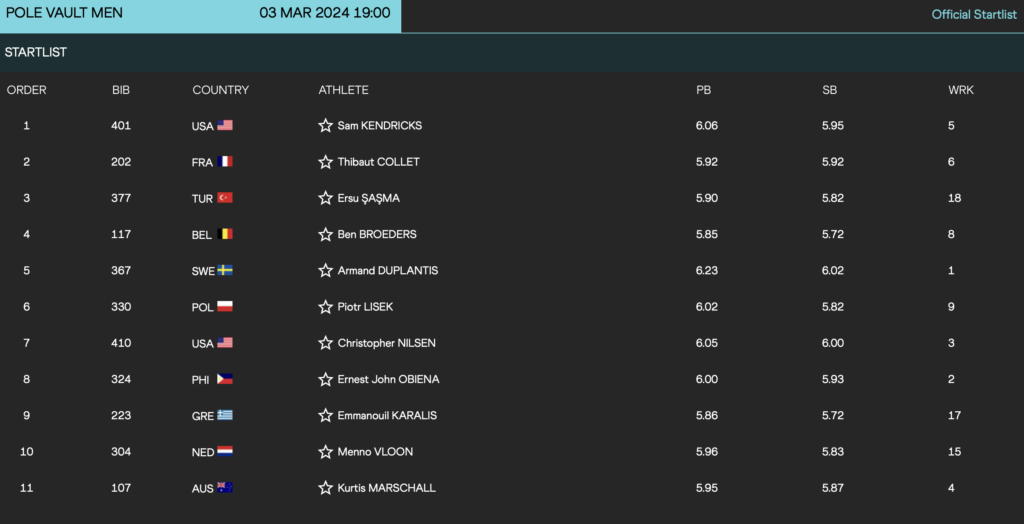
Task: Click the star icon beside Ersu ŞAŞMA
Action: tap(325, 198)
